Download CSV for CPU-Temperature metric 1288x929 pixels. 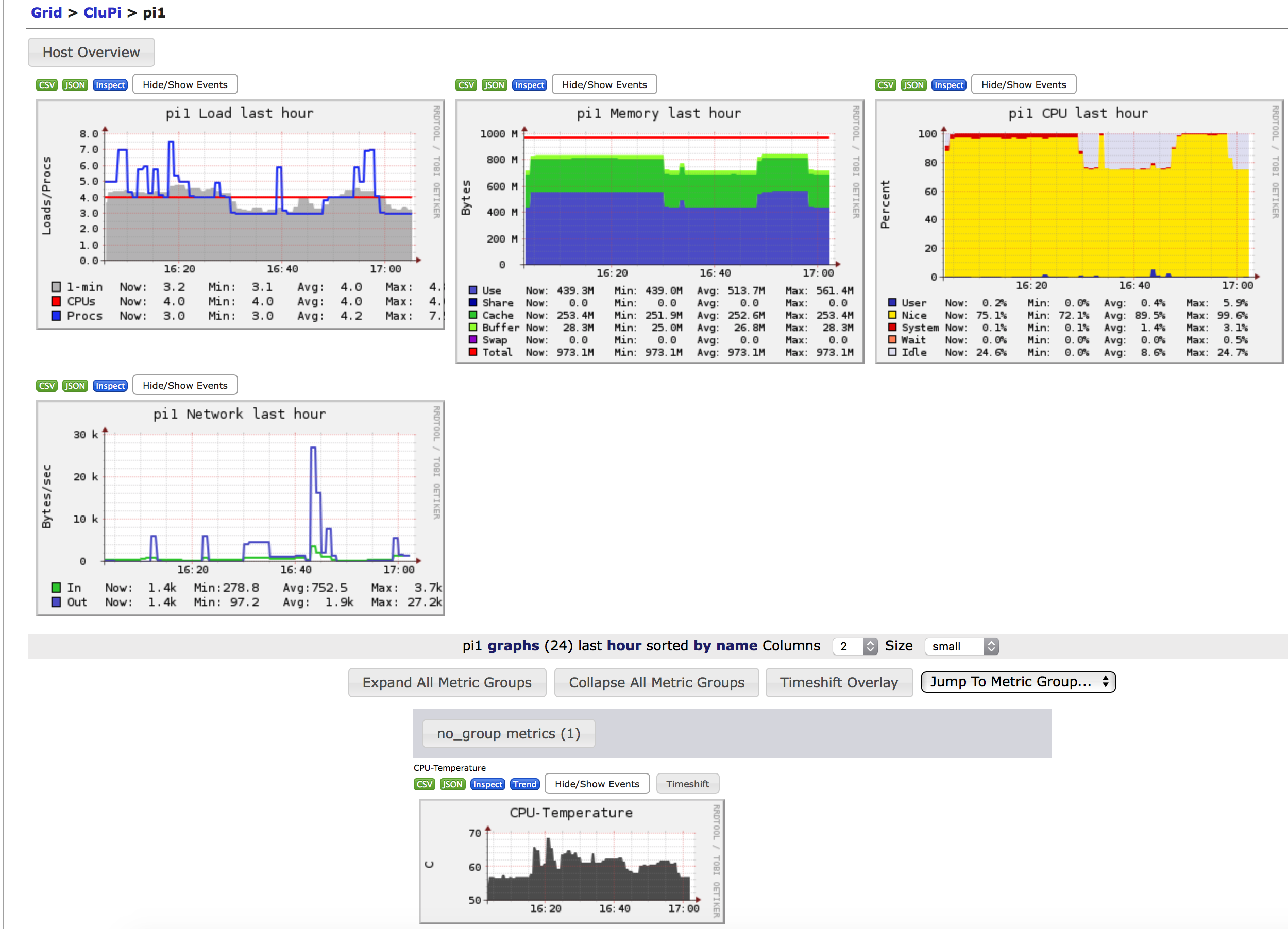(x=424, y=784)
